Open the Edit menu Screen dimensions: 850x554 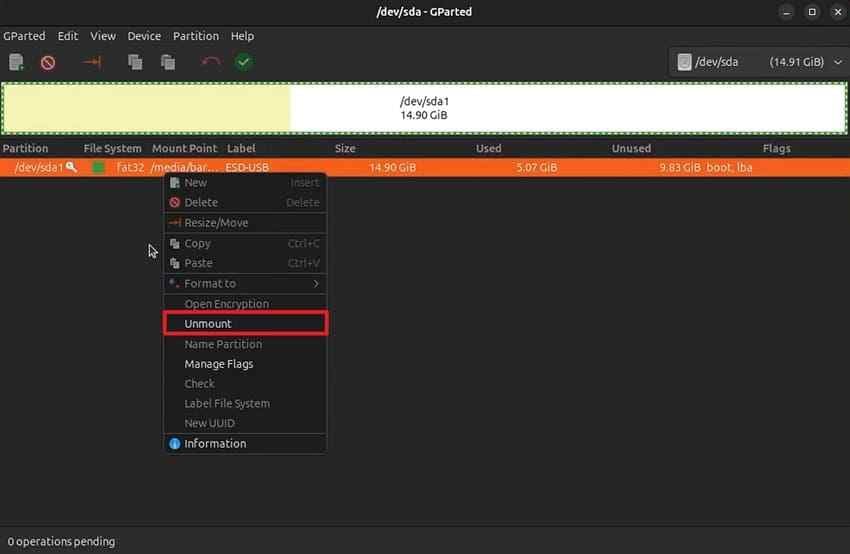point(68,36)
